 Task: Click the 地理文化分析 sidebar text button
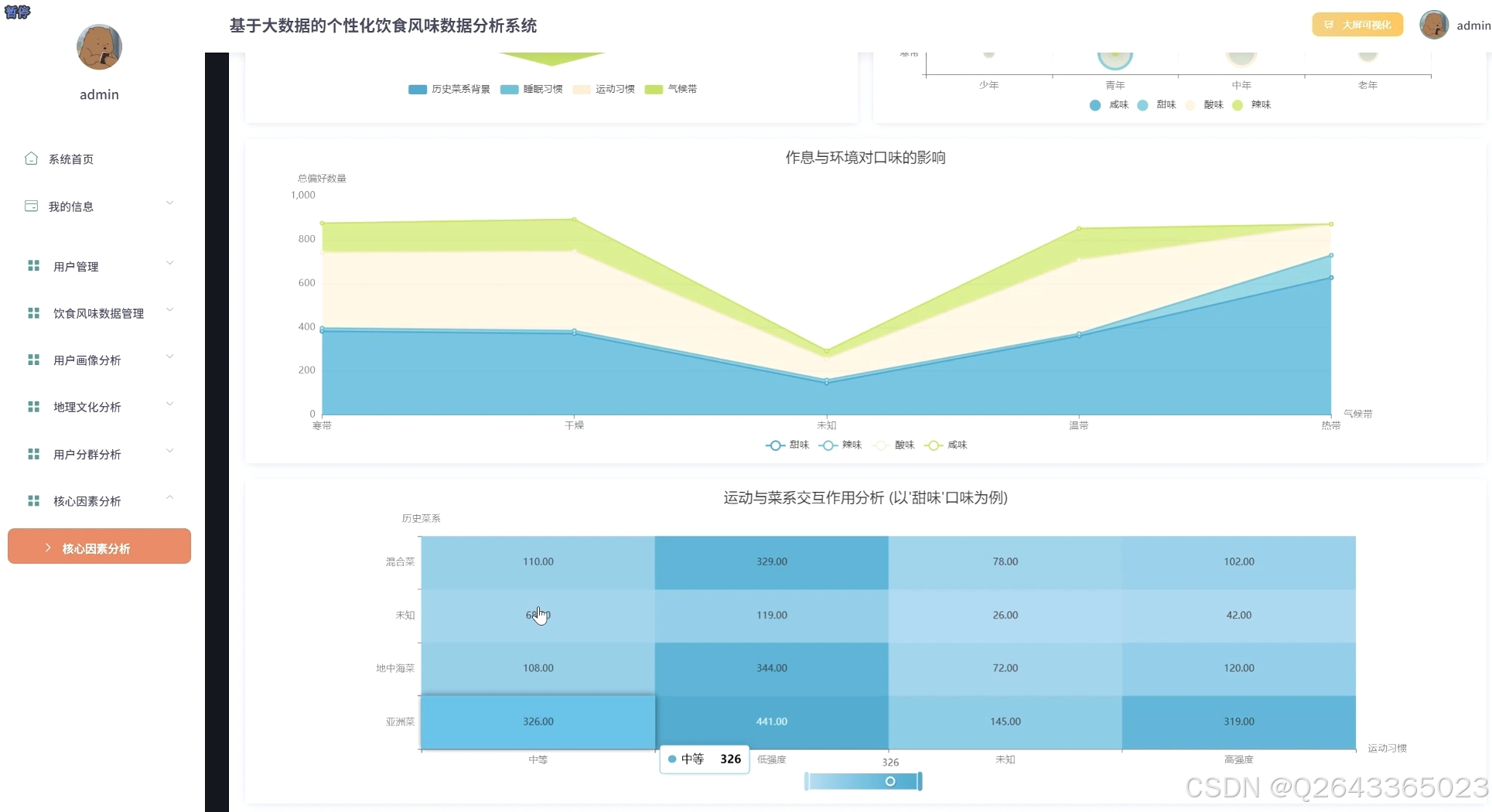click(x=85, y=407)
